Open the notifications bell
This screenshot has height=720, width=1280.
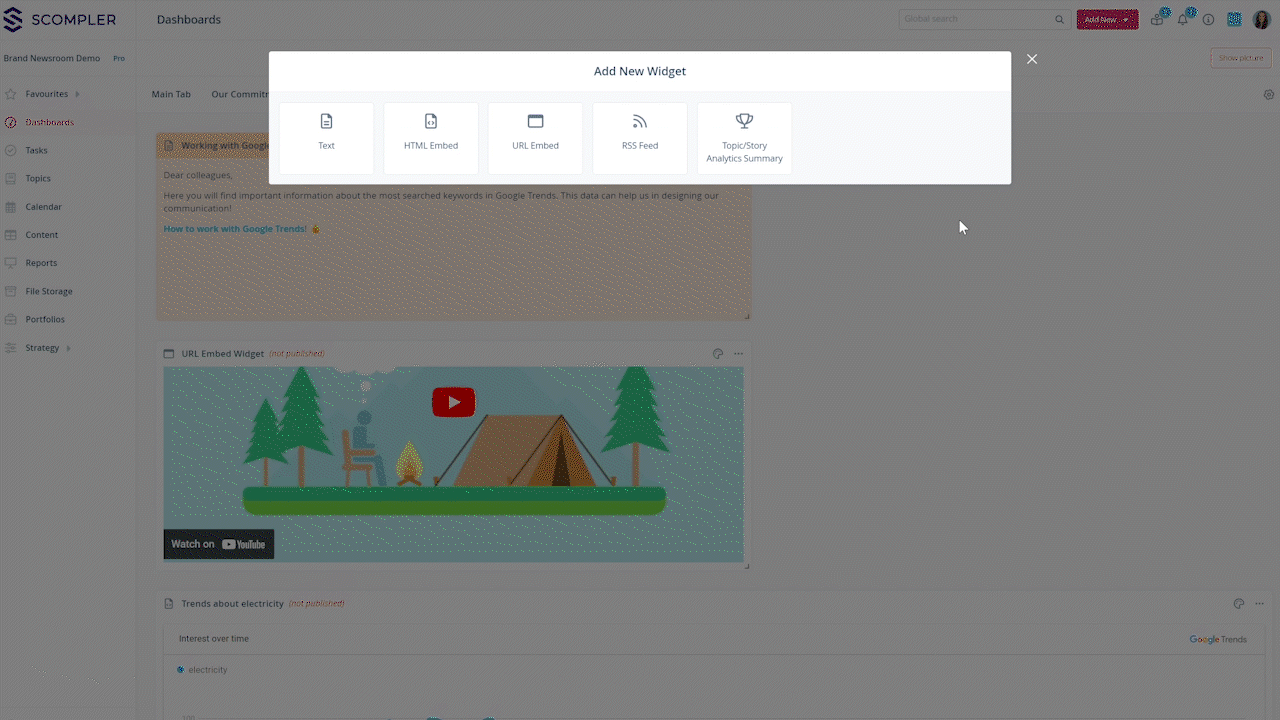point(1183,20)
